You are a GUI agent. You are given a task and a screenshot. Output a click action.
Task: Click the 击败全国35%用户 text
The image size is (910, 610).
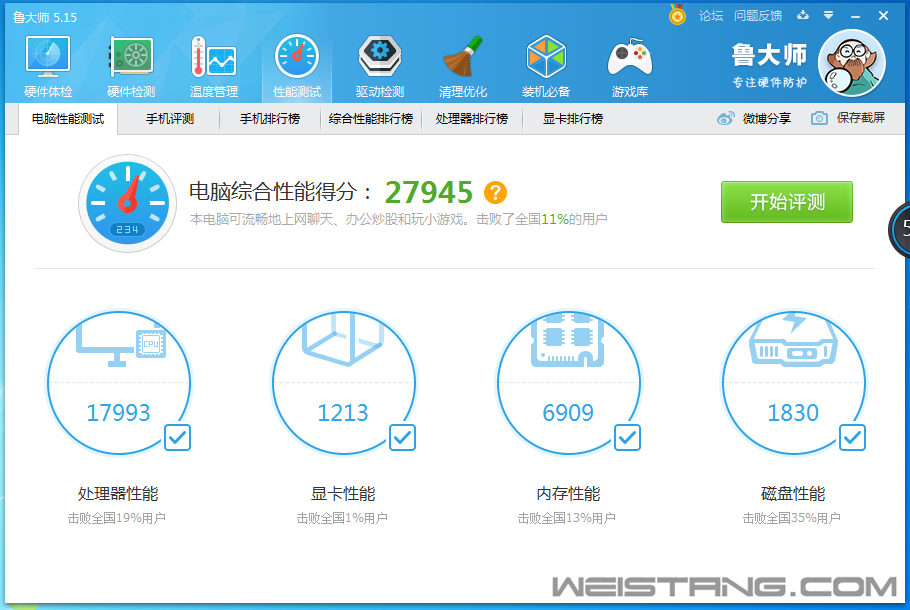792,518
